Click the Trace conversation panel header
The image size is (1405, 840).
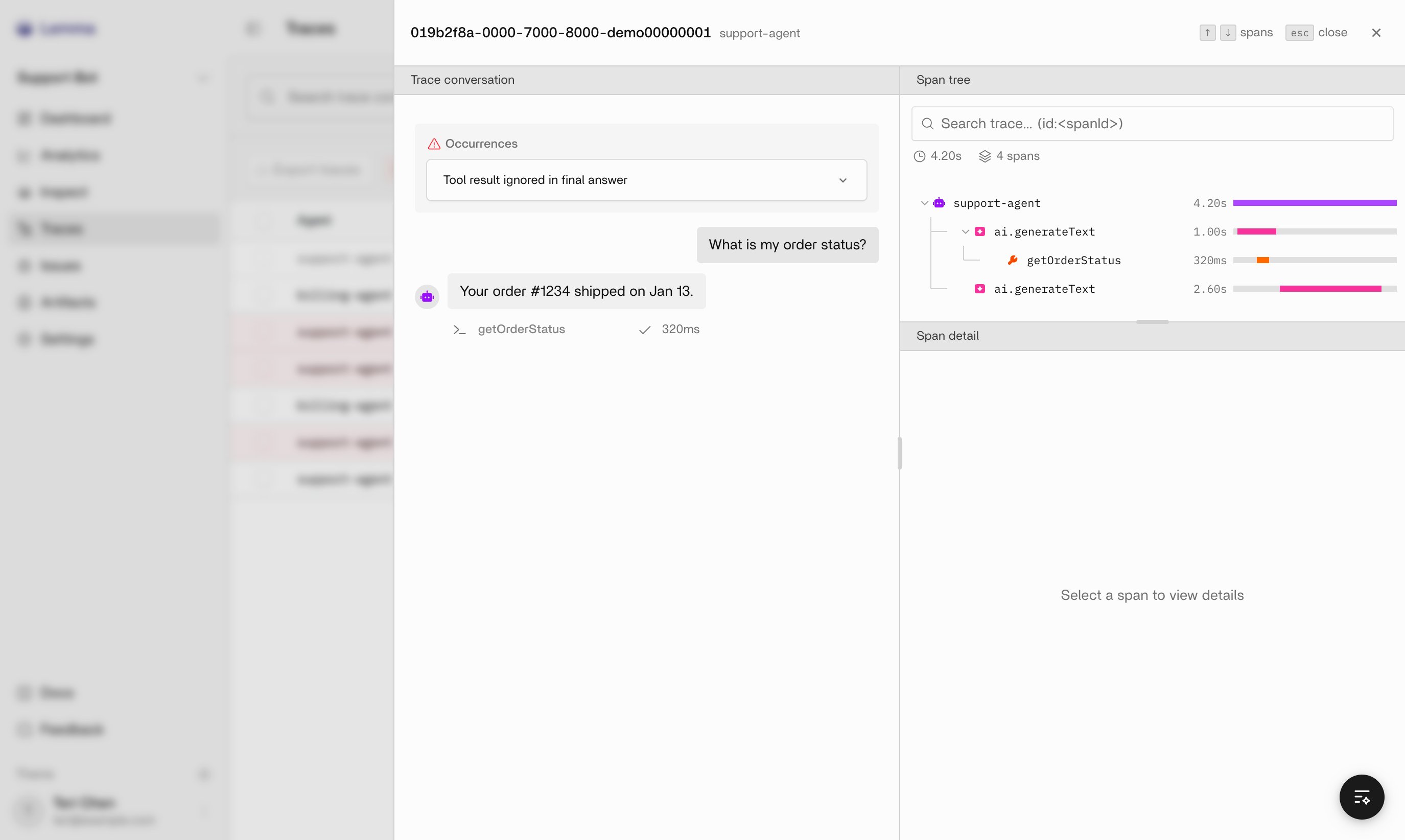click(646, 80)
